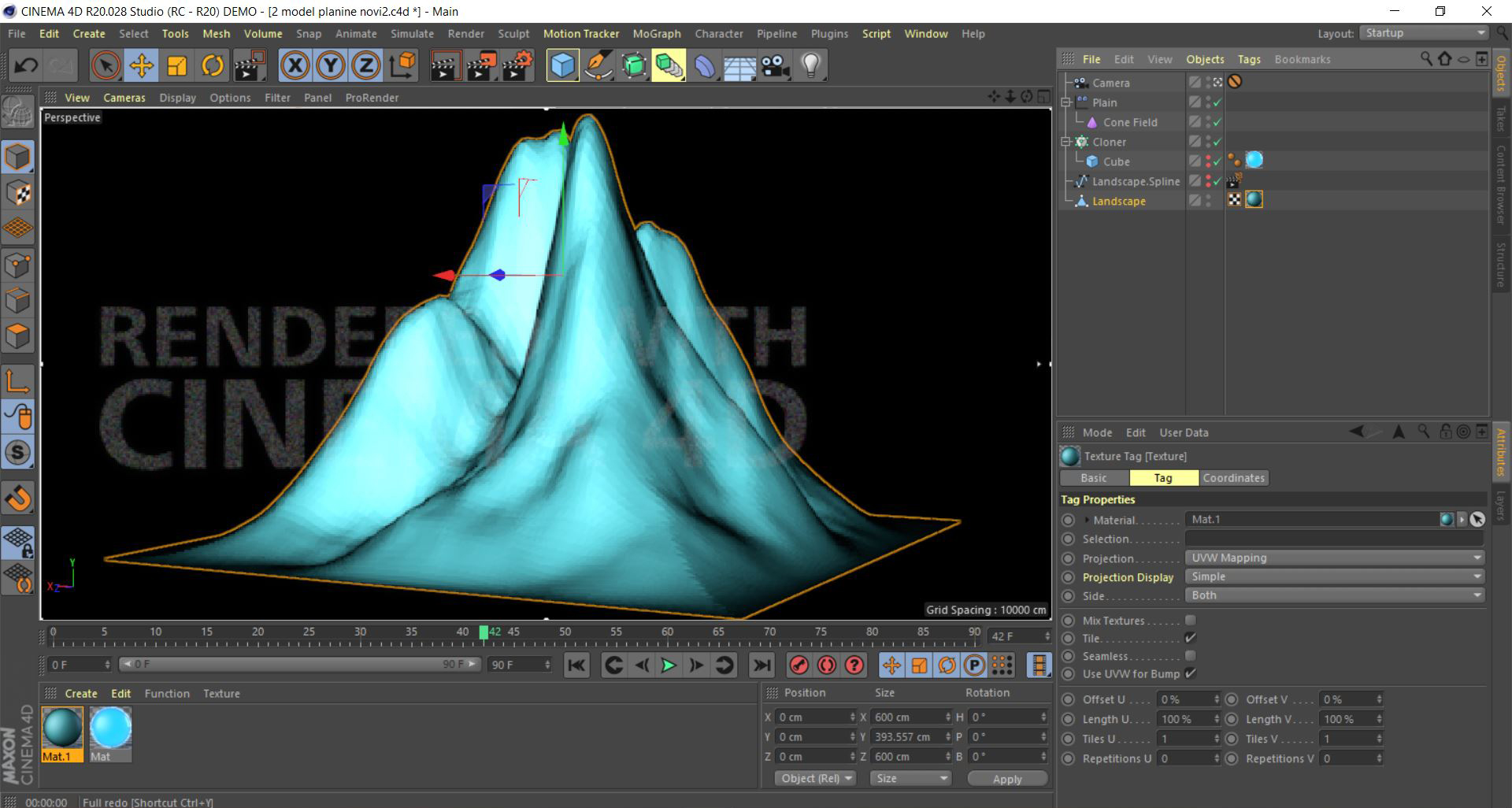Select the Landscape object in list

(1118, 201)
